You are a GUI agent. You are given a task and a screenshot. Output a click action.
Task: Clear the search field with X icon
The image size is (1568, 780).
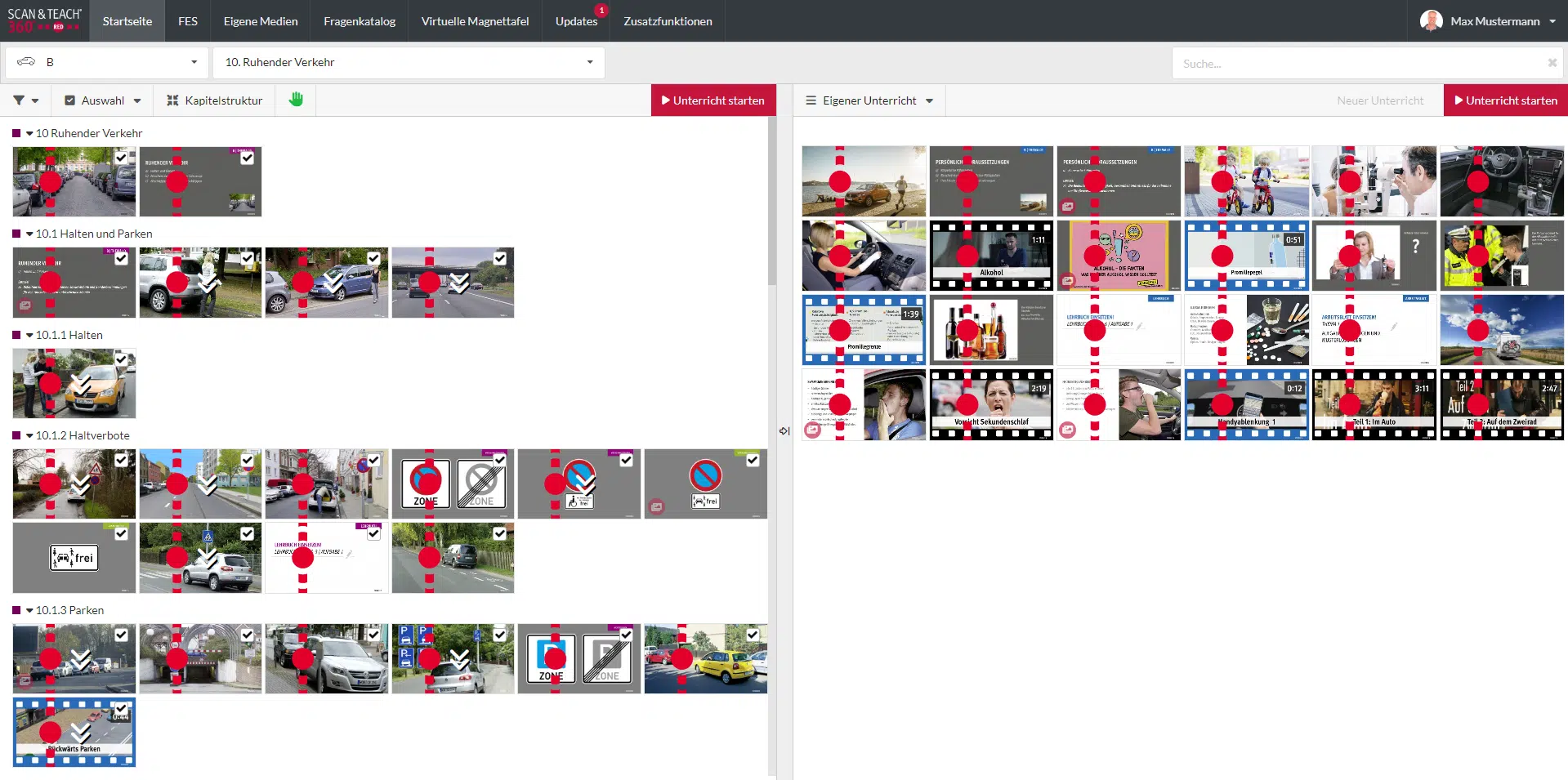[x=1552, y=63]
